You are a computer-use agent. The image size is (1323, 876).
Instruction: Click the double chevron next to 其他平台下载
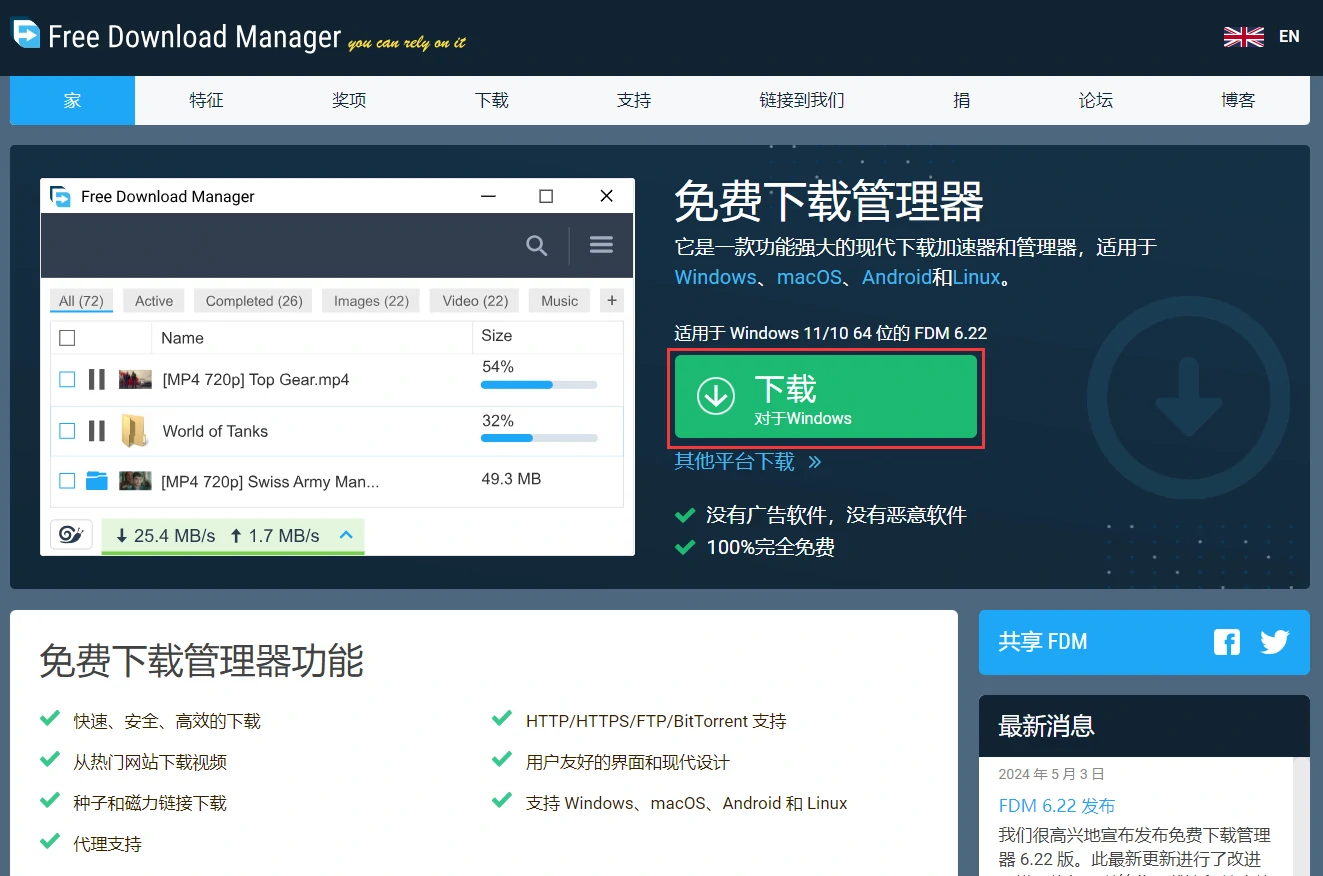pyautogui.click(x=815, y=462)
